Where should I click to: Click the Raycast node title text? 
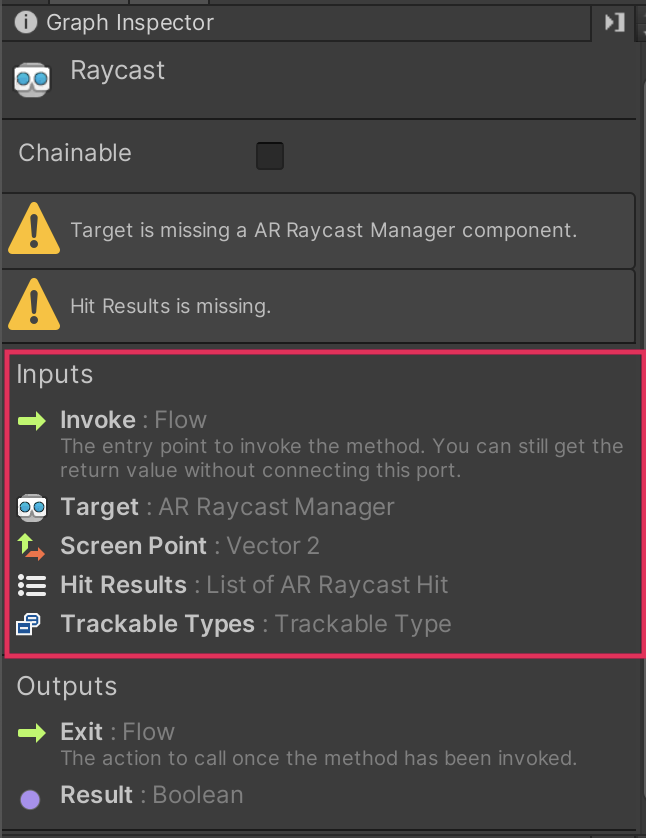click(x=117, y=71)
